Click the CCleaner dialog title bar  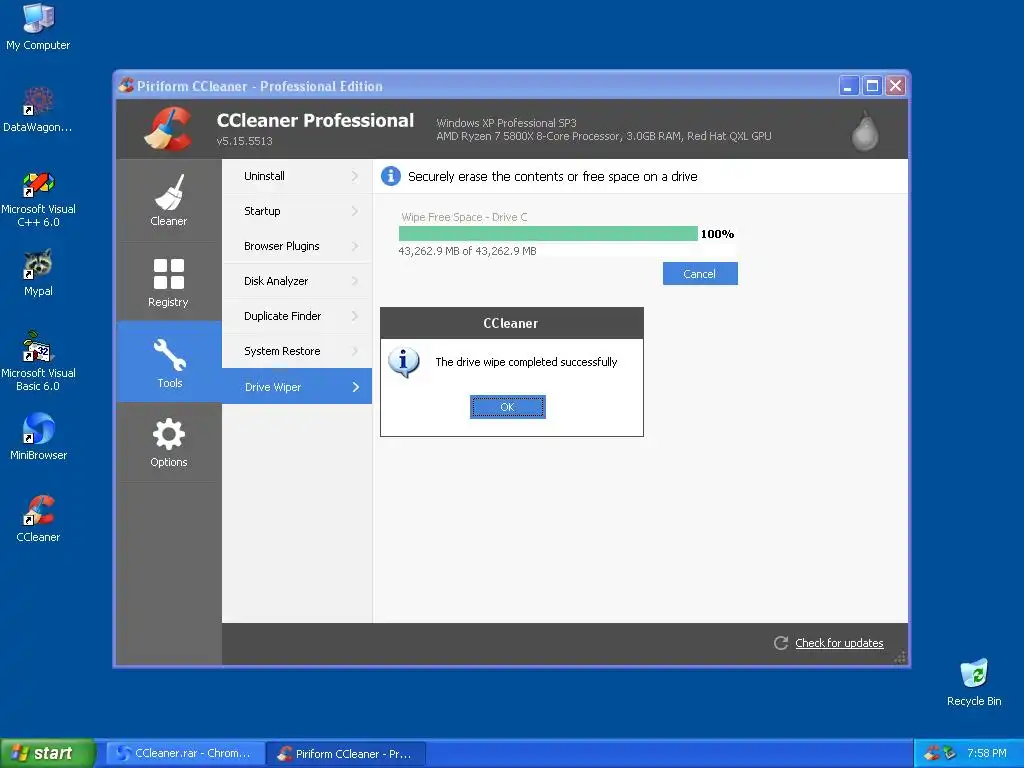click(x=511, y=323)
